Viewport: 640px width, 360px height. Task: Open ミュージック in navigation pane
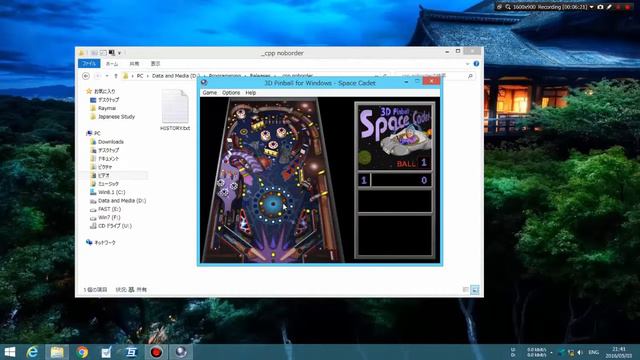[104, 184]
